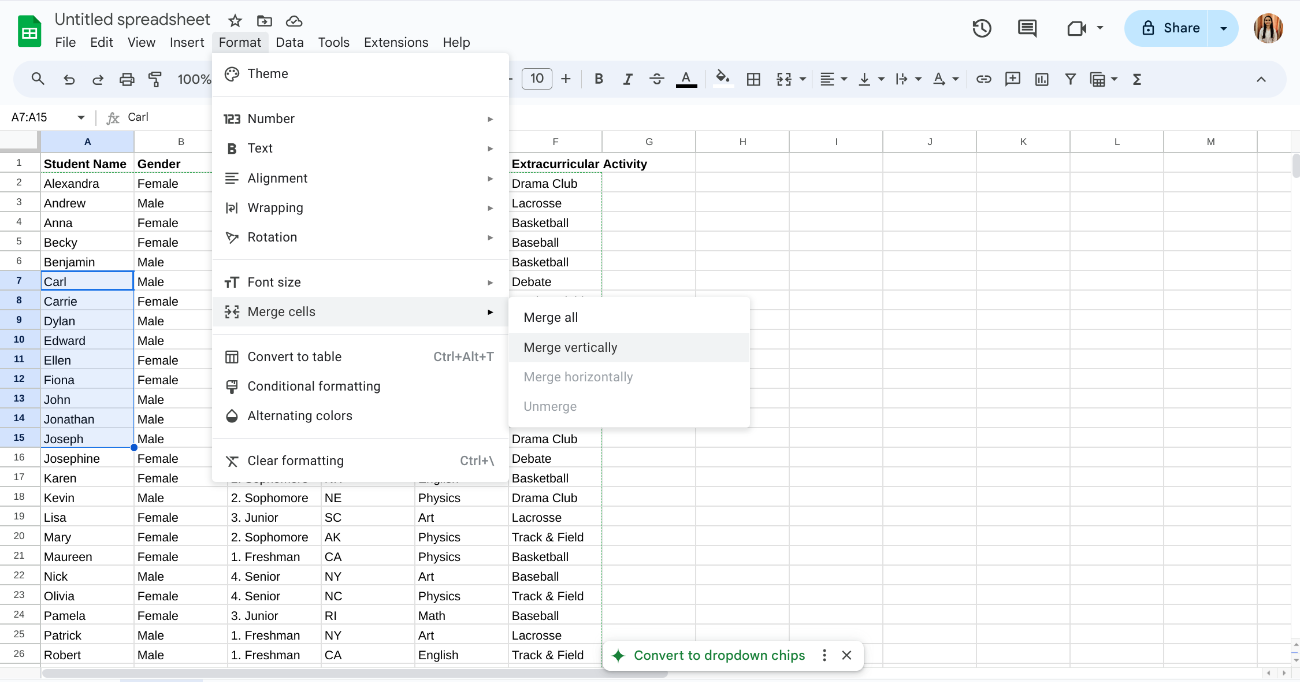Apply bold formatting from the toolbar
Screen dimensions: 1300x682
598,78
